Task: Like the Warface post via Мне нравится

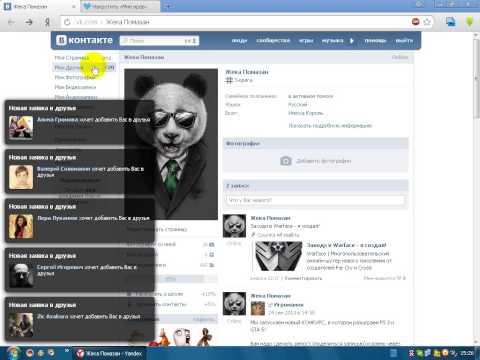Action: point(384,278)
